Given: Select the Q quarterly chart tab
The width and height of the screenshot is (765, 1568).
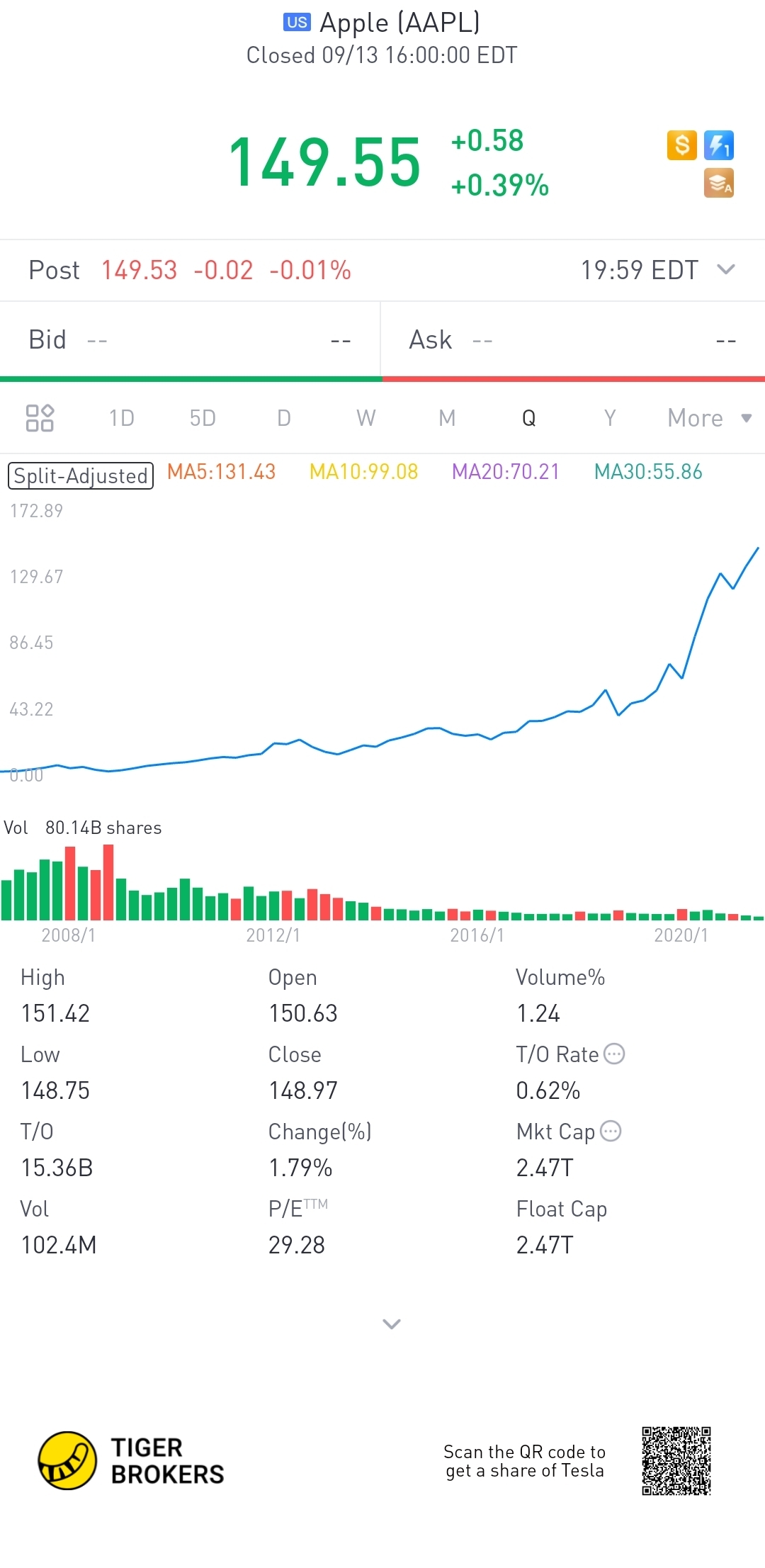Looking at the screenshot, I should coord(528,418).
